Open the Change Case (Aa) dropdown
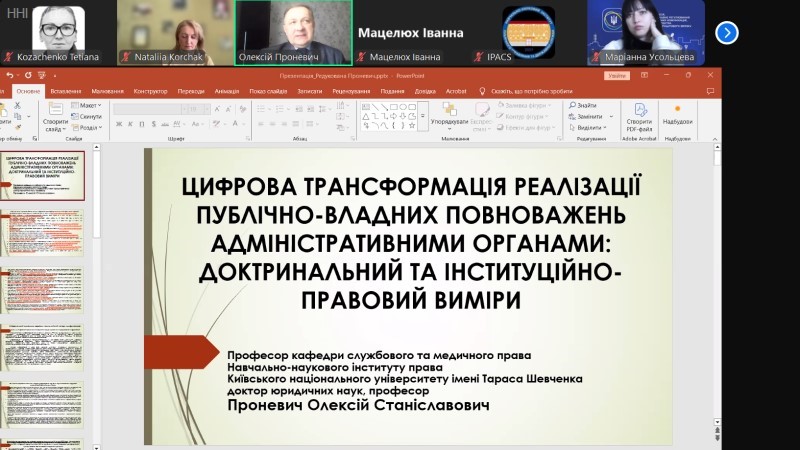 point(197,124)
